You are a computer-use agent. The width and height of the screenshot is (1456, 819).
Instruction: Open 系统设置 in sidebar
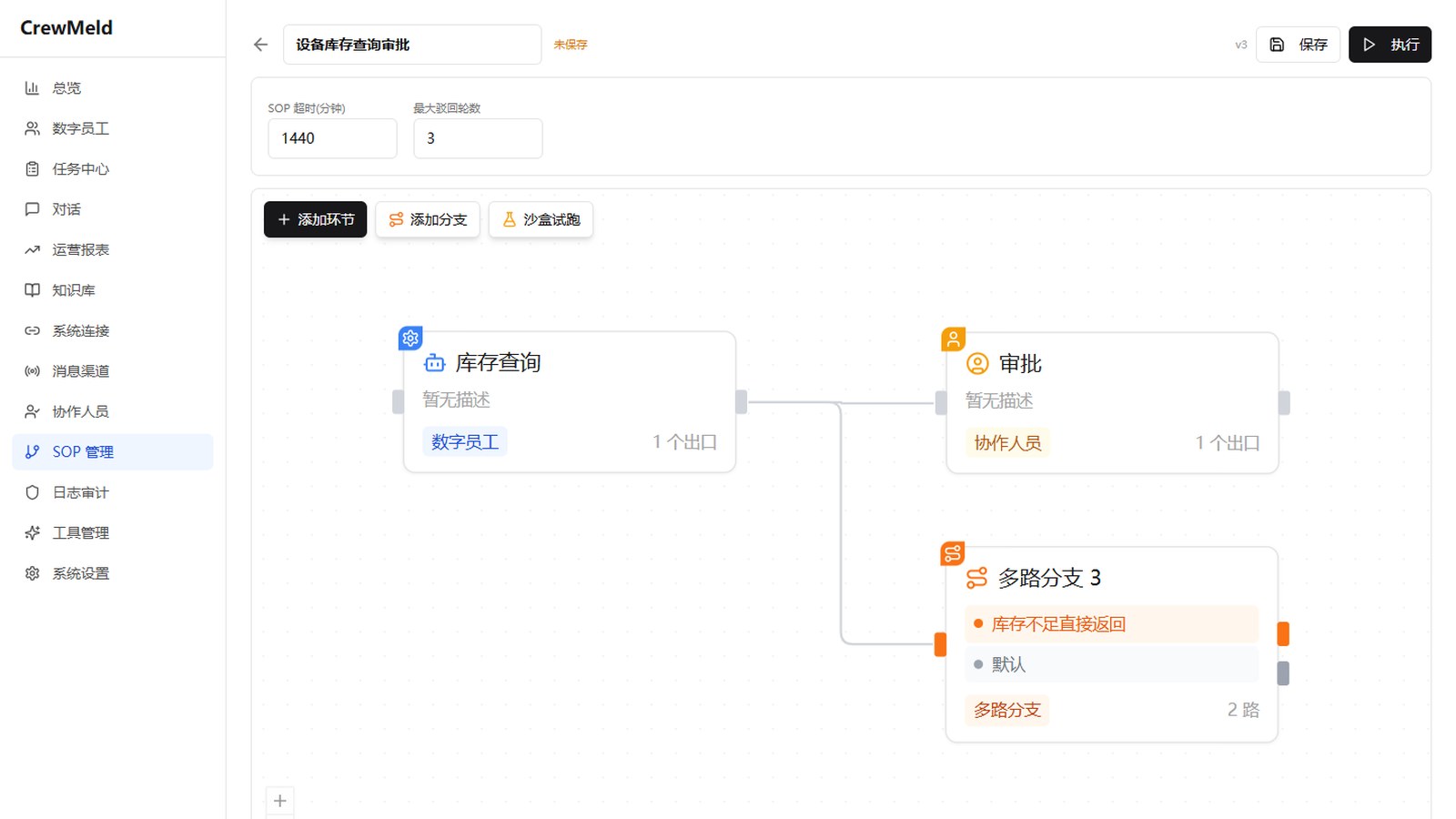tap(113, 573)
